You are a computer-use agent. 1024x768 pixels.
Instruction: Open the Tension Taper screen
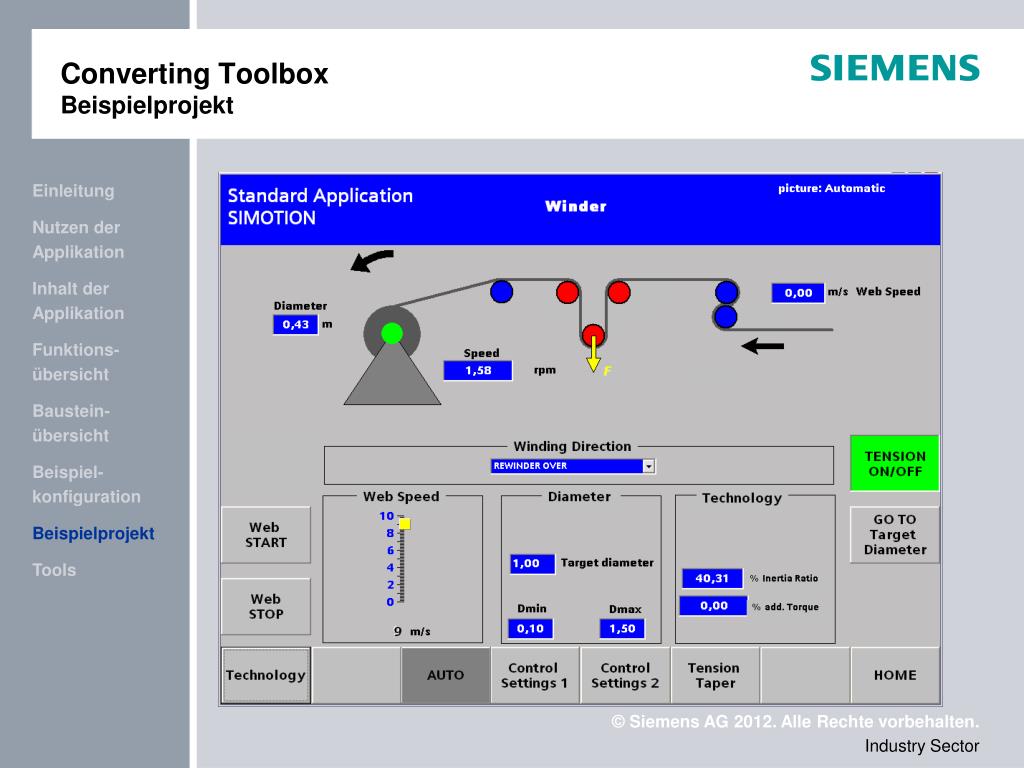[714, 675]
